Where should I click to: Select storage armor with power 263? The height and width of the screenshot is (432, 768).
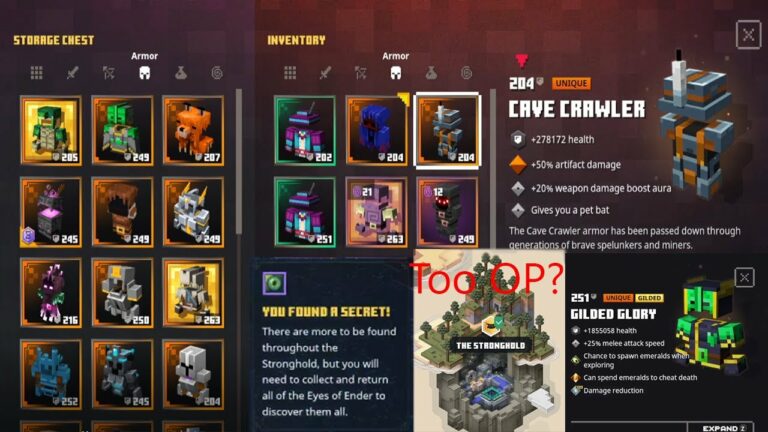(x=193, y=293)
